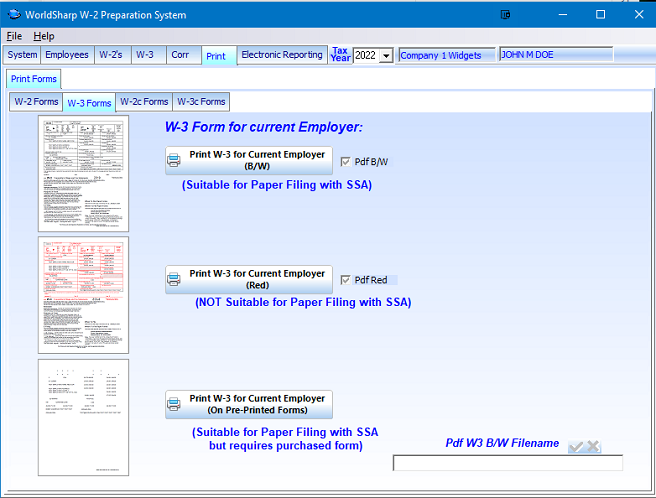The image size is (656, 498).
Task: Click the checkmark icon beside Pdf W3 filename
Action: coord(575,446)
